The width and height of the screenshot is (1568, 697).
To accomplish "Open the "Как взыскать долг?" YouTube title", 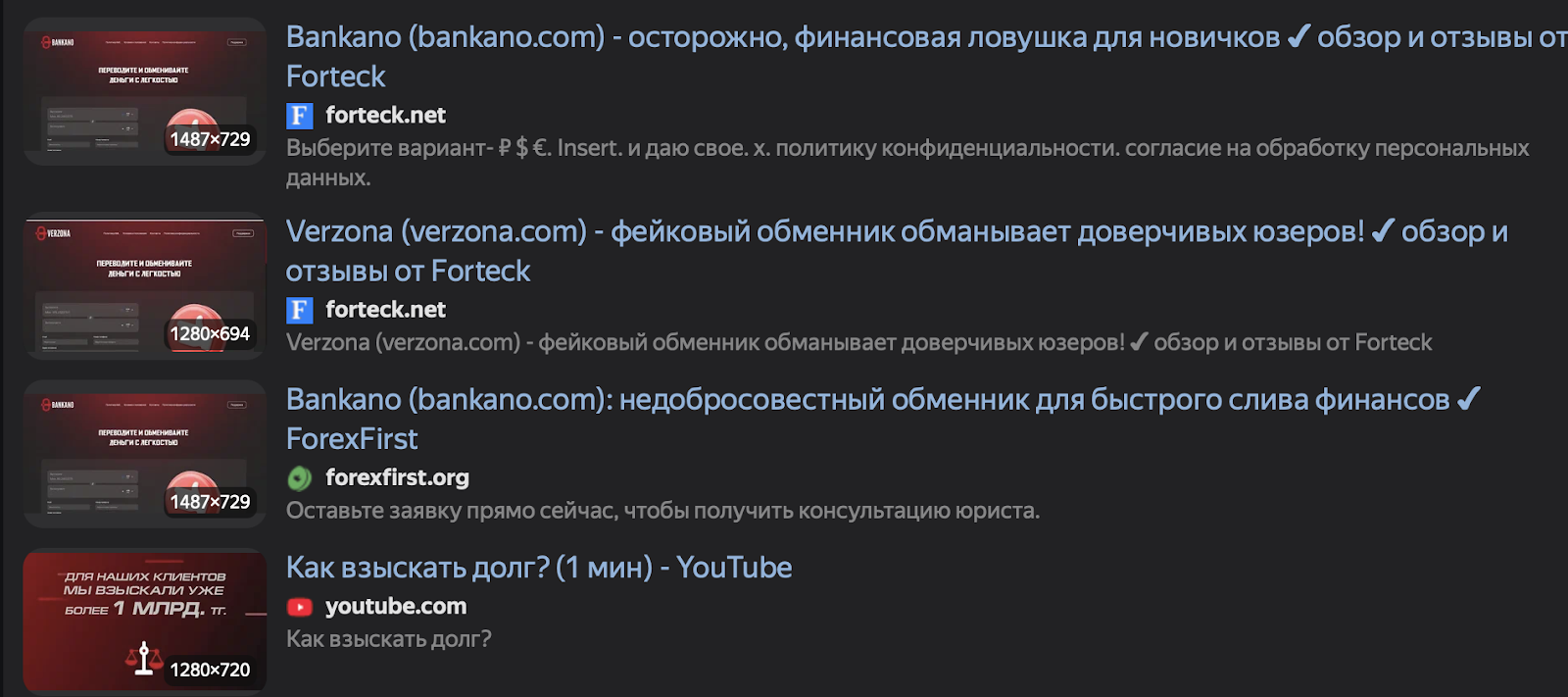I will (538, 568).
